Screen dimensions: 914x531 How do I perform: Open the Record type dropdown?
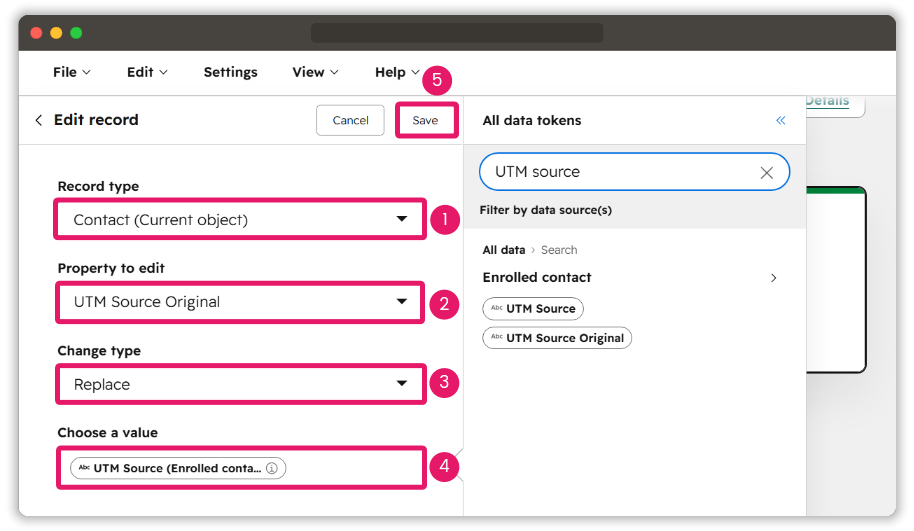(x=240, y=220)
